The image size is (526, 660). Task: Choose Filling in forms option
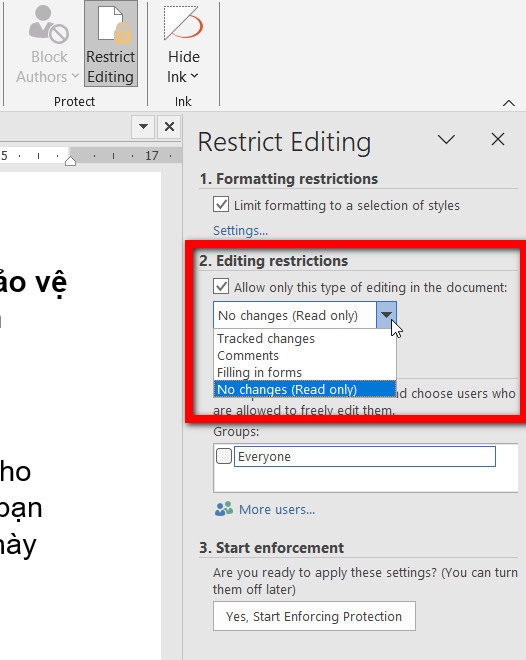pos(305,372)
